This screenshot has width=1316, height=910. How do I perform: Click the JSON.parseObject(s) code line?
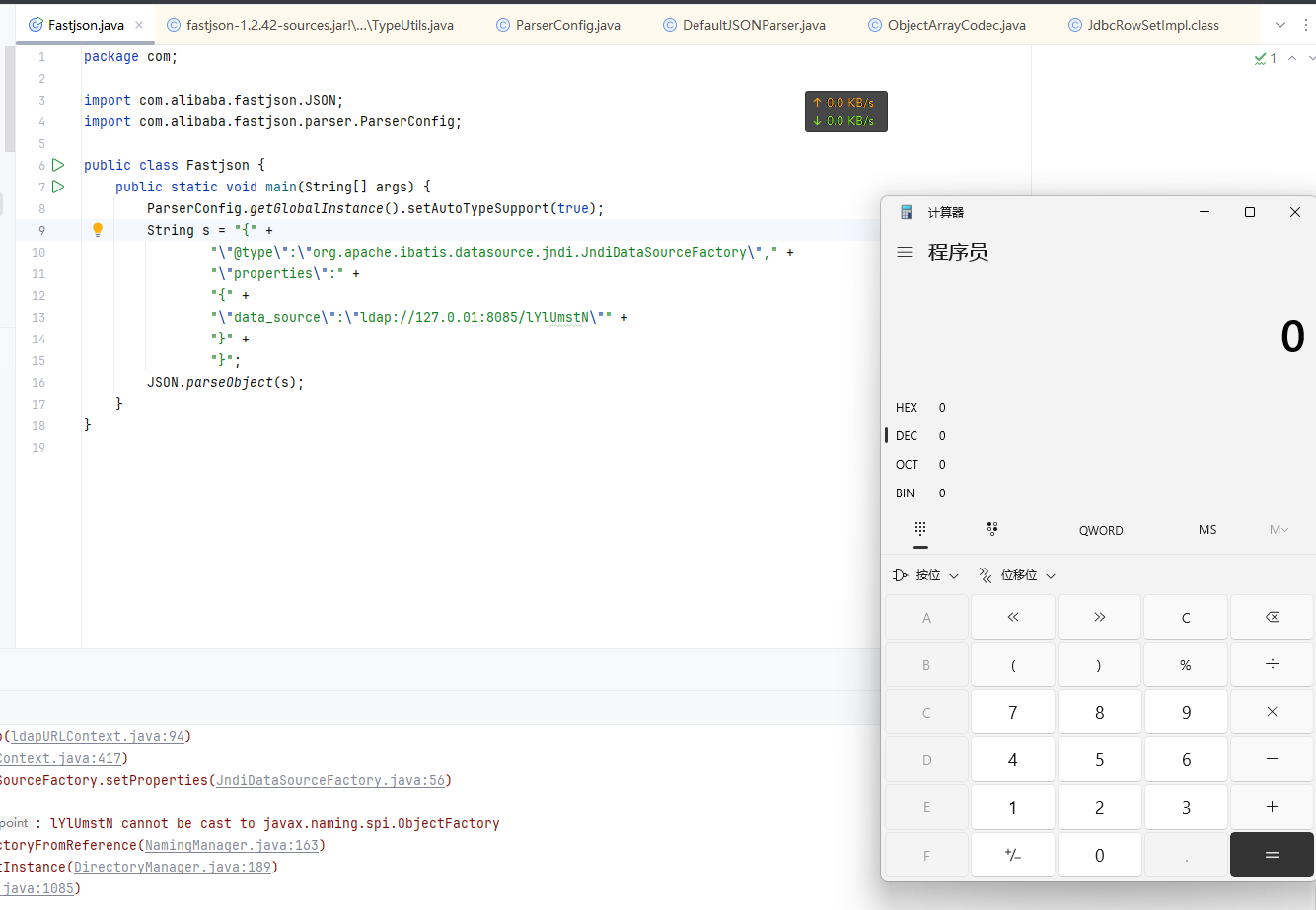[225, 382]
